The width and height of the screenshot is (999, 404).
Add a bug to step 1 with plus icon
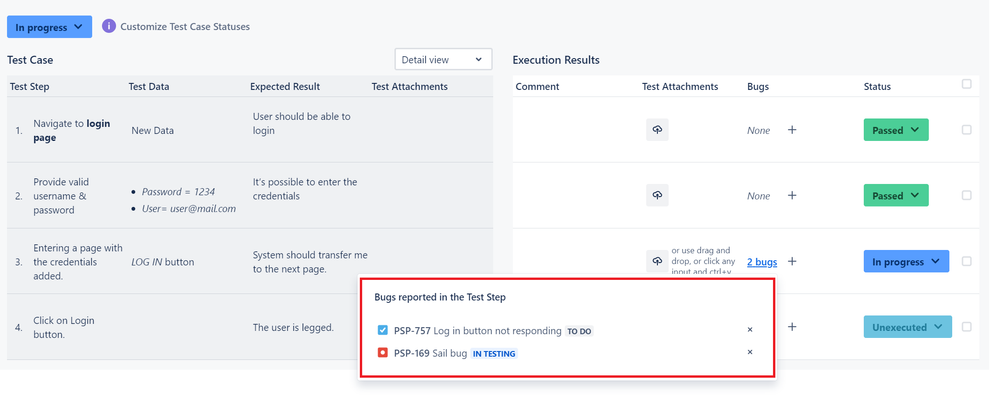pyautogui.click(x=792, y=130)
